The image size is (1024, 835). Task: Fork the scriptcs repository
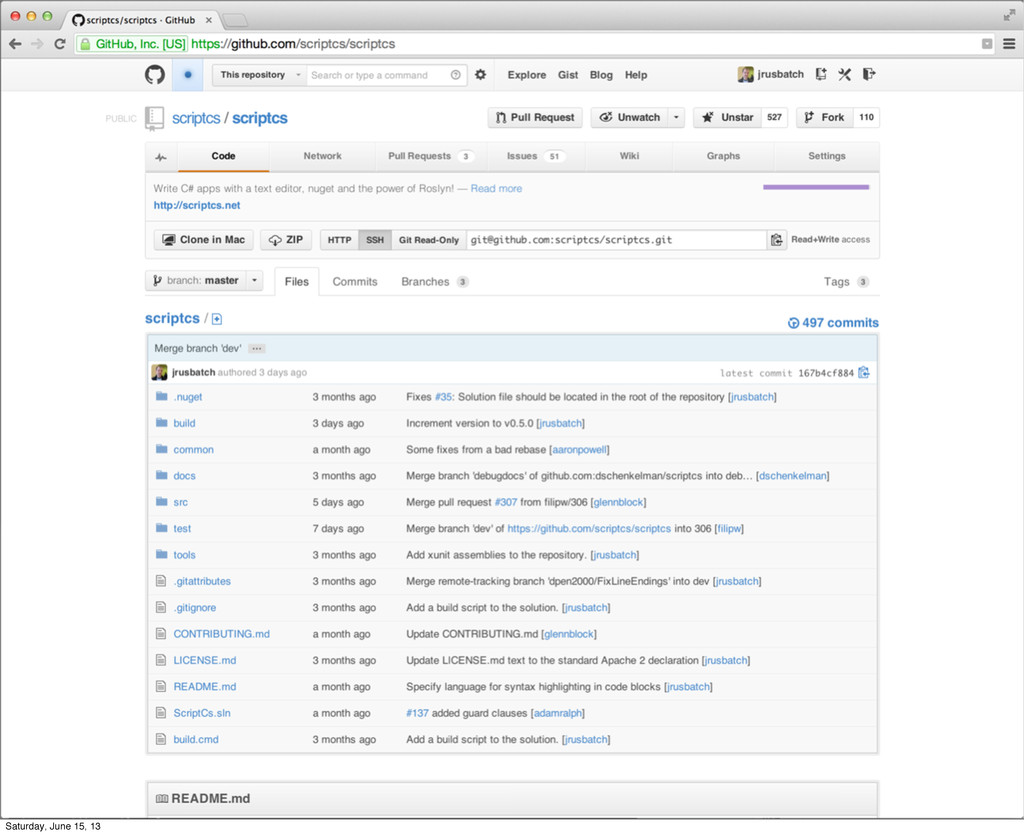click(x=825, y=118)
